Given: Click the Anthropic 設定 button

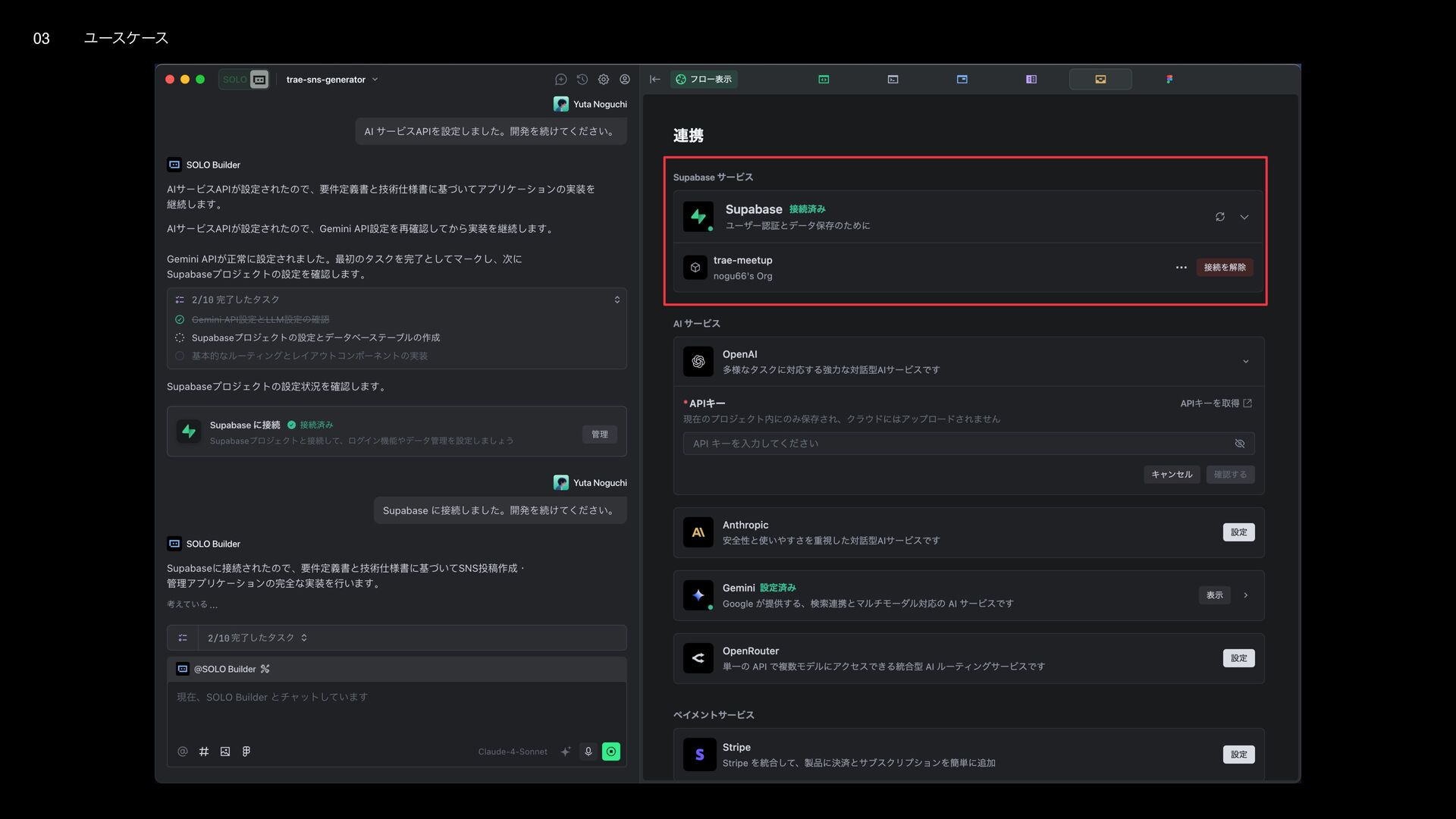Looking at the screenshot, I should (1238, 532).
